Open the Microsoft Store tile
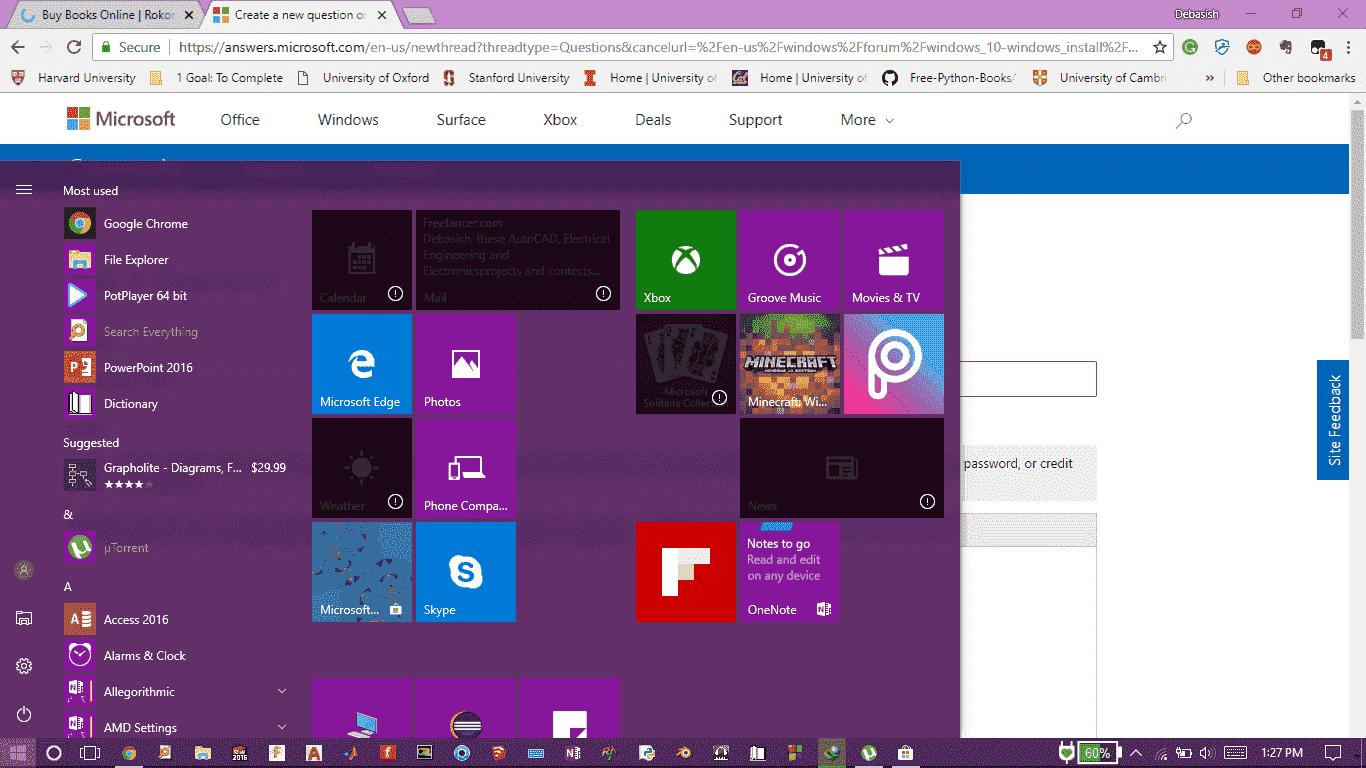The height and width of the screenshot is (768, 1366). (x=362, y=571)
